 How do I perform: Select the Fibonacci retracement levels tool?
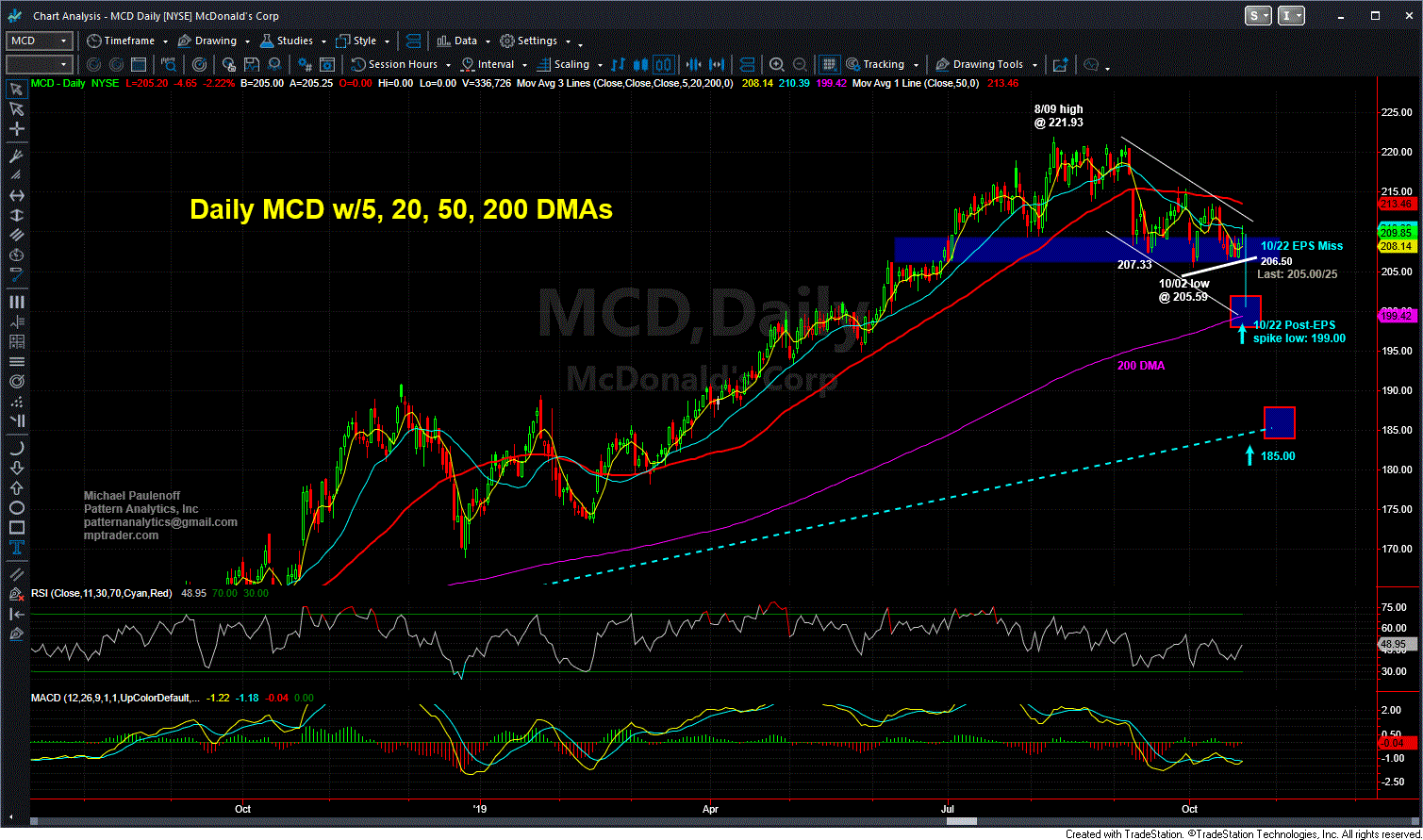(16, 322)
